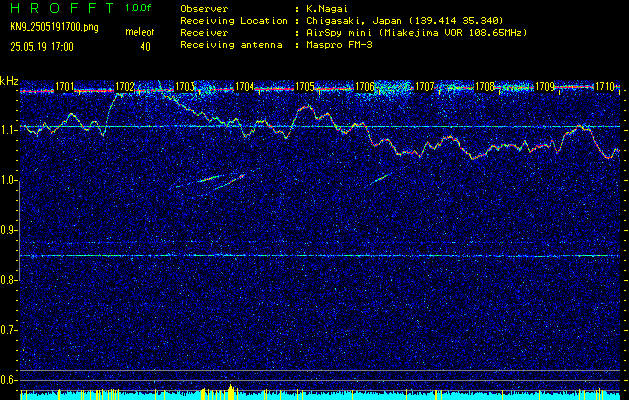Screen dimensions: 629x400
Task: Click the version number 1.00f
Action: 138,8
